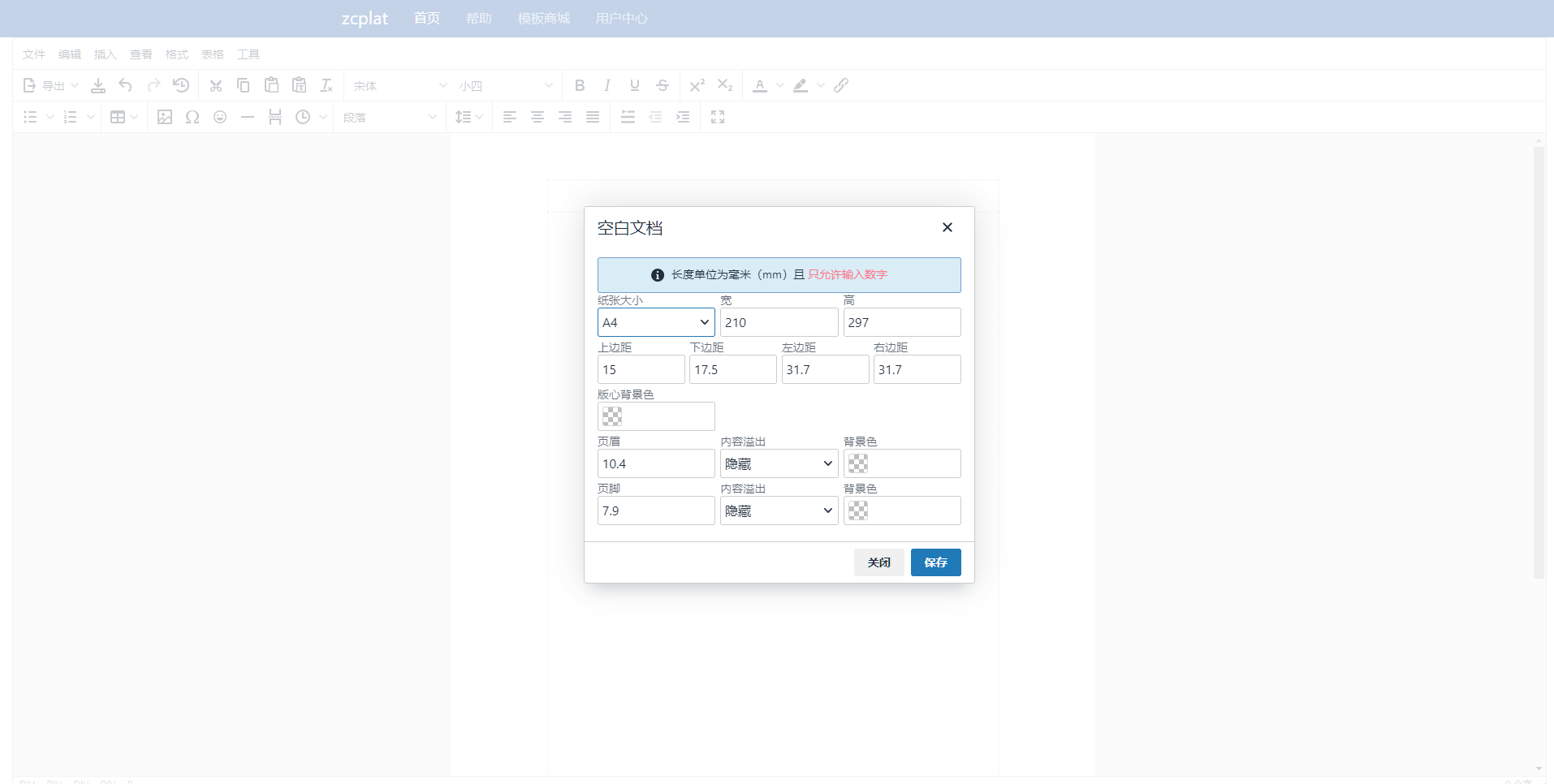Pick the 版心背景色 color swatch
Image resolution: width=1554 pixels, height=784 pixels.
point(612,416)
